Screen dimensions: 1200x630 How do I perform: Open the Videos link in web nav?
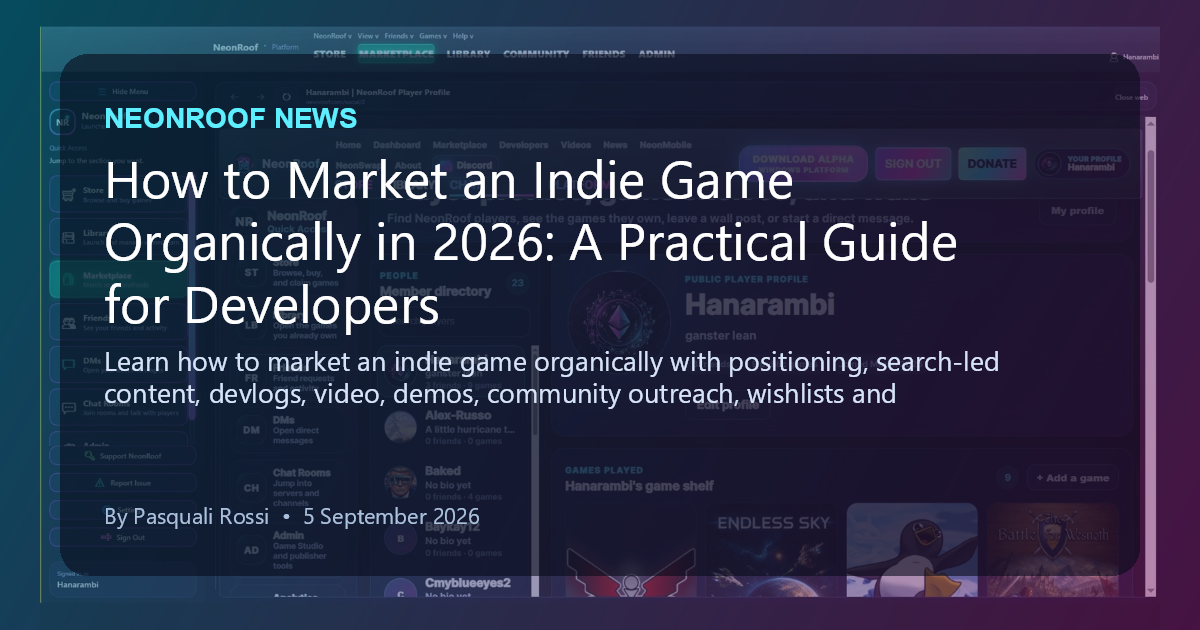click(x=576, y=145)
